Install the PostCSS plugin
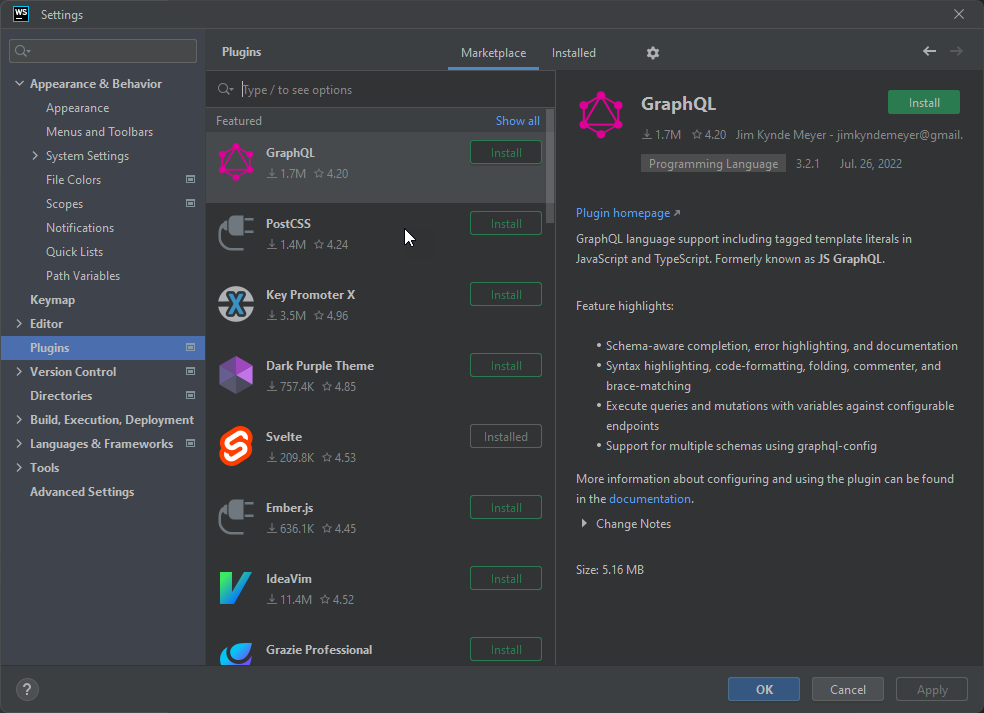The width and height of the screenshot is (984, 713). coord(506,223)
